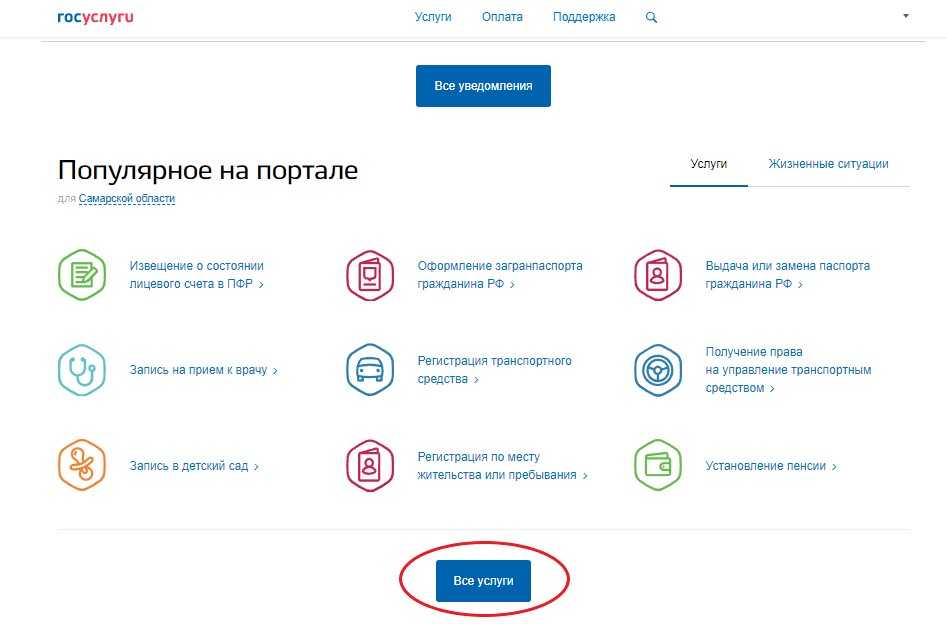Click the residence registration icon
947x624 pixels.
370,466
